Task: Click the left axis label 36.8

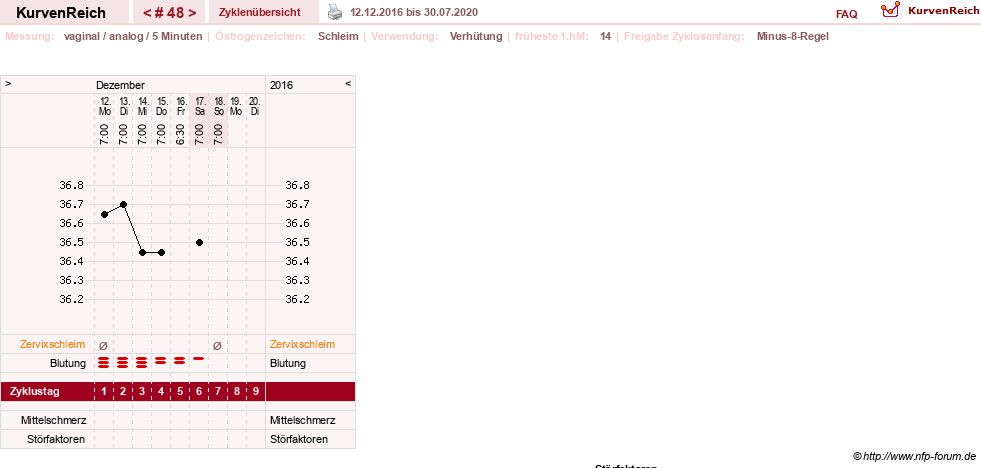Action: [x=71, y=185]
